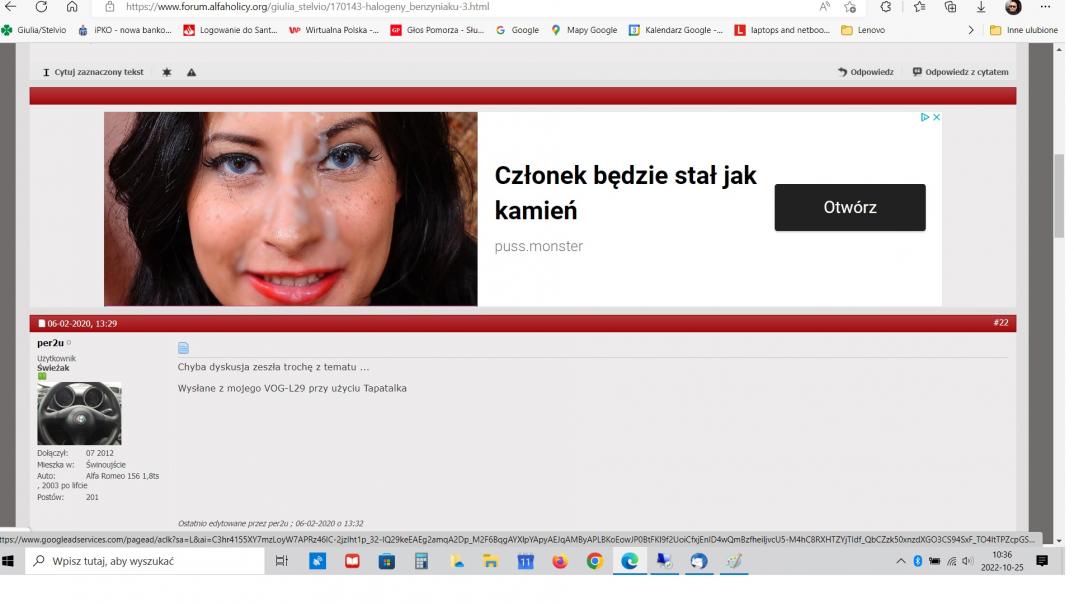The image size is (1074, 604).
Task: Open the user profile avatar
Action: point(1013,7)
